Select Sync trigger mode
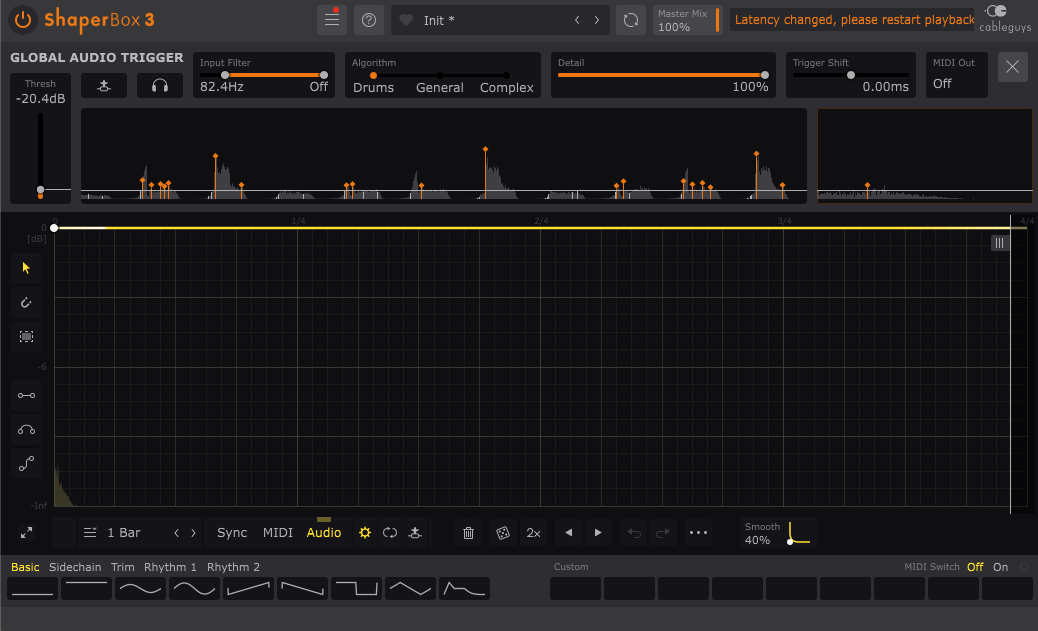The height and width of the screenshot is (631, 1038). (x=232, y=533)
